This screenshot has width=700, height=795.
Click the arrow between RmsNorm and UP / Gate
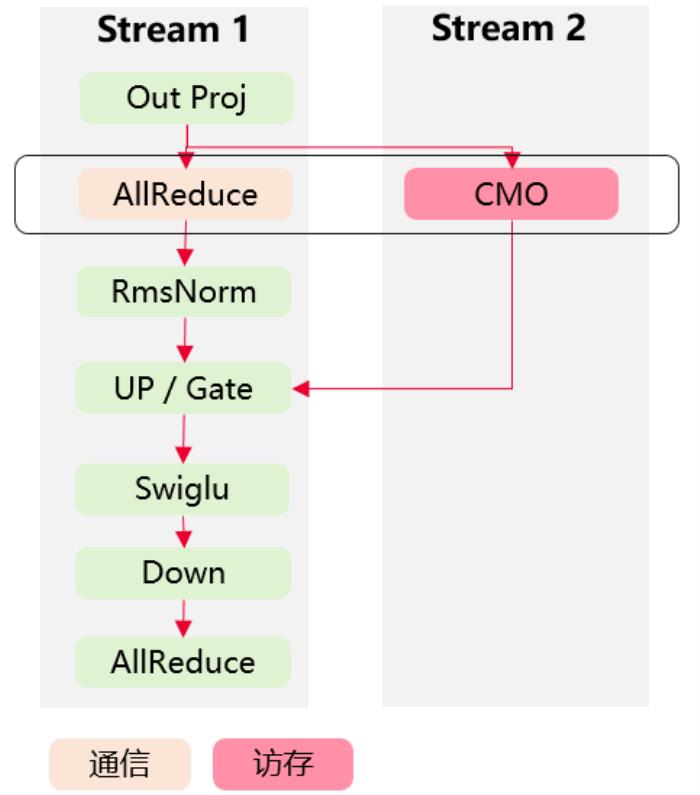point(184,340)
